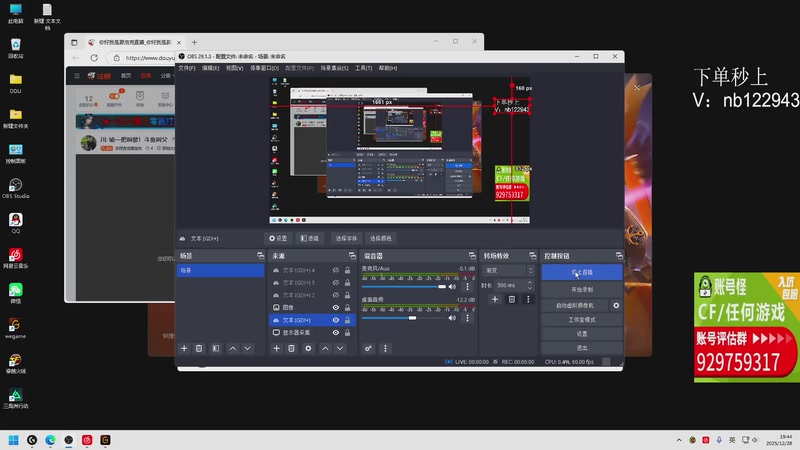This screenshot has width=800, height=450.
Task: Undock the Sources panel via pop-out icon
Action: point(352,256)
